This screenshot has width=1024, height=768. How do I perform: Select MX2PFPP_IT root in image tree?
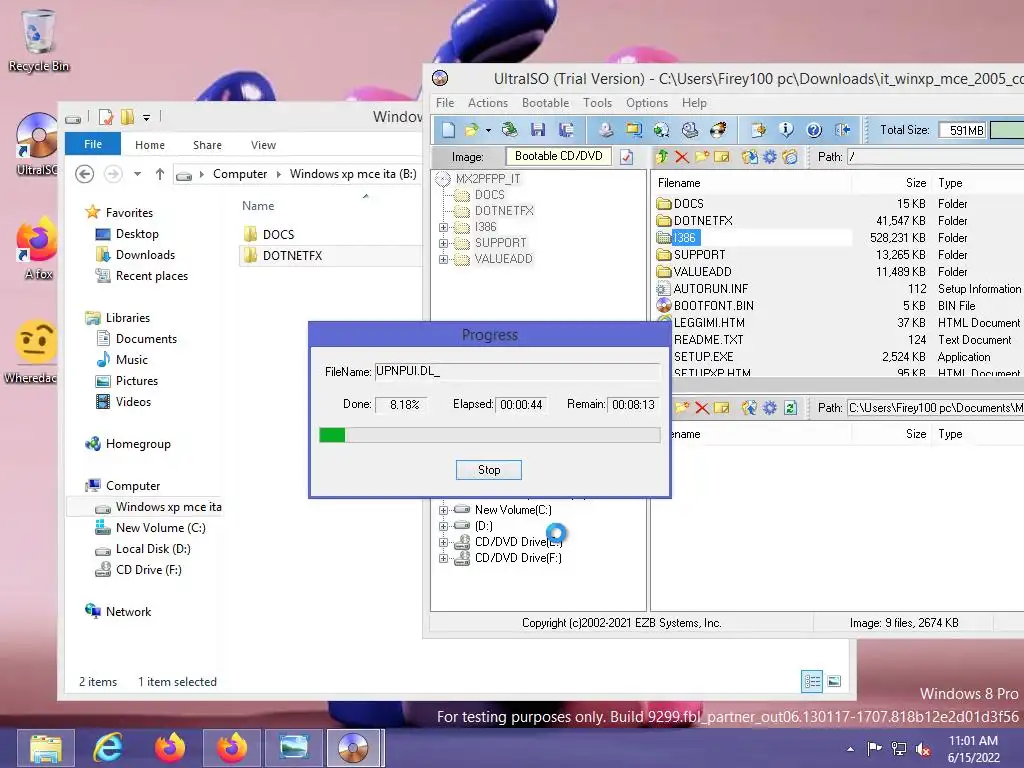coord(487,179)
